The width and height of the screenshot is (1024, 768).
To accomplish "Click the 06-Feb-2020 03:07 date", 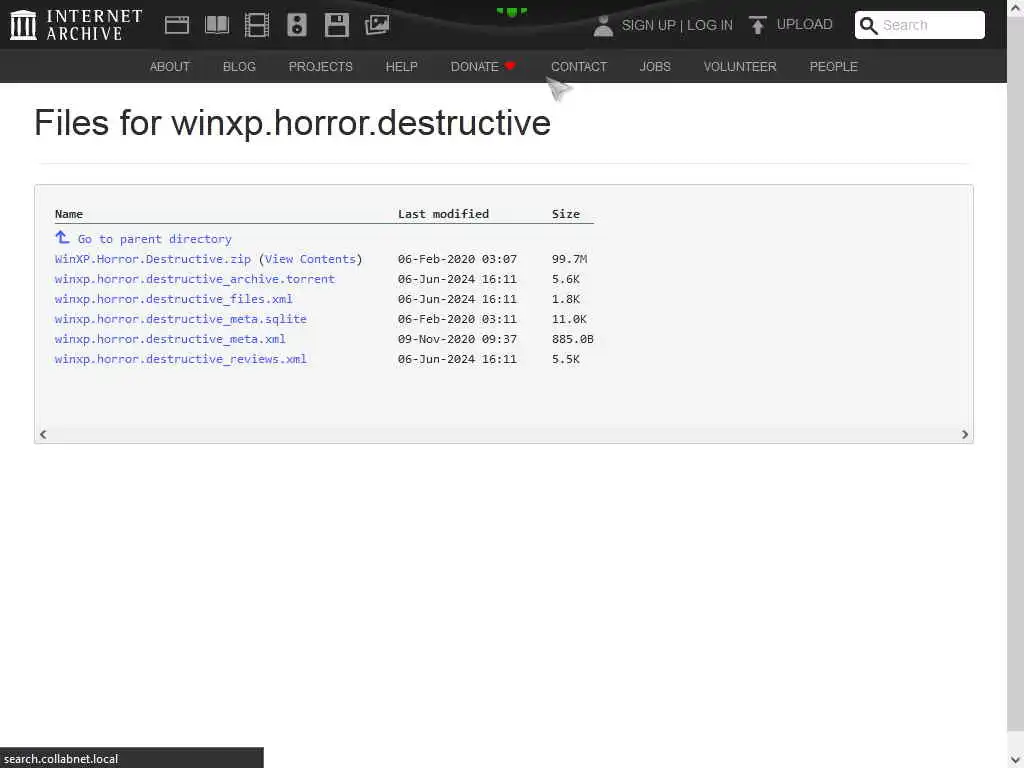I will (457, 259).
